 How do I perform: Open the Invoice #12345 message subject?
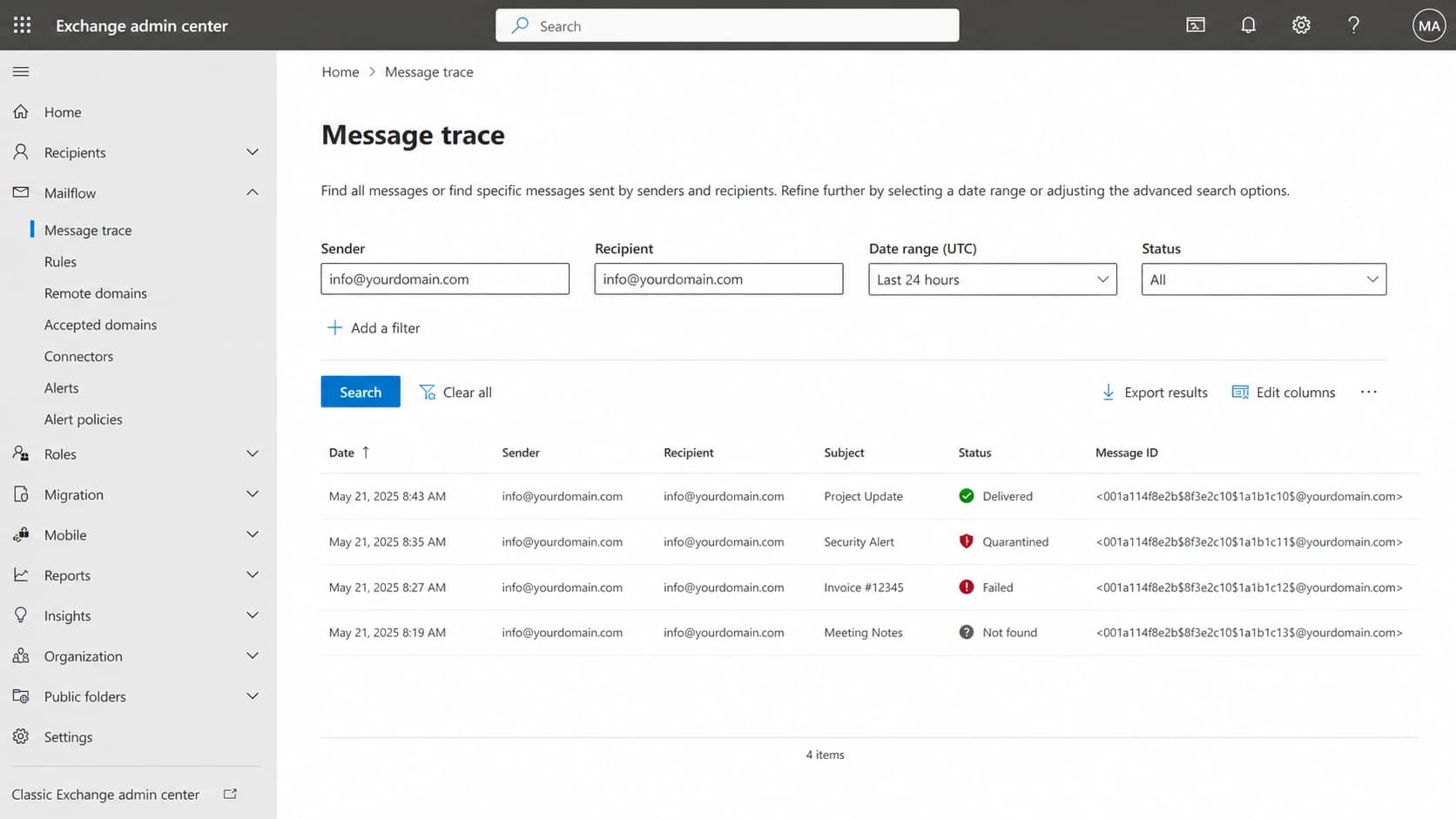(864, 587)
